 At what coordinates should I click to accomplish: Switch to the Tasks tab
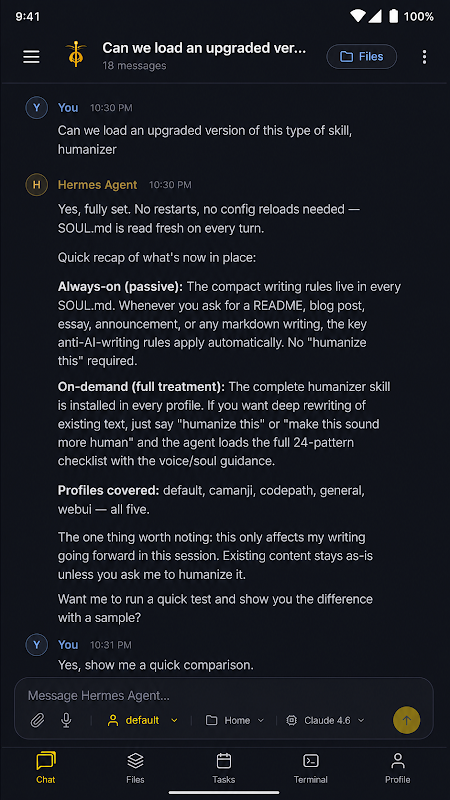pos(223,768)
